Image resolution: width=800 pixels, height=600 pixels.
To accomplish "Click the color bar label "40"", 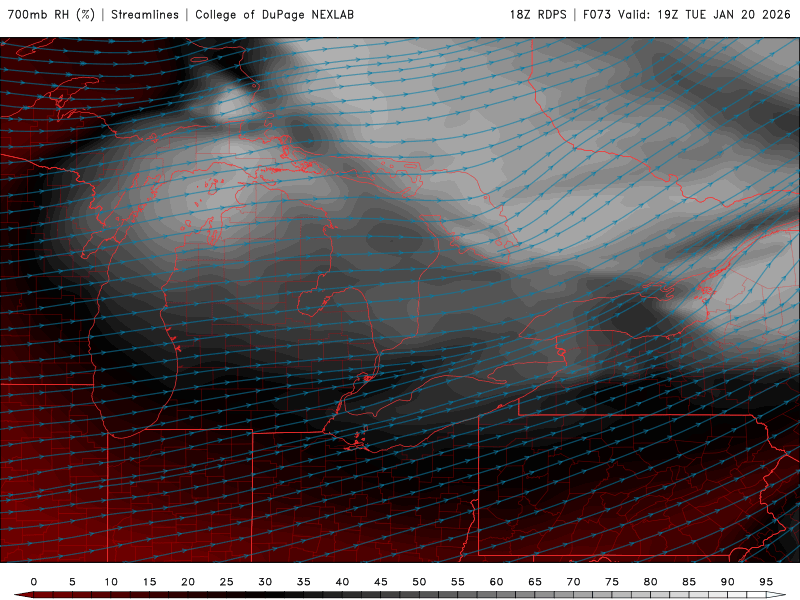I will (x=342, y=582).
